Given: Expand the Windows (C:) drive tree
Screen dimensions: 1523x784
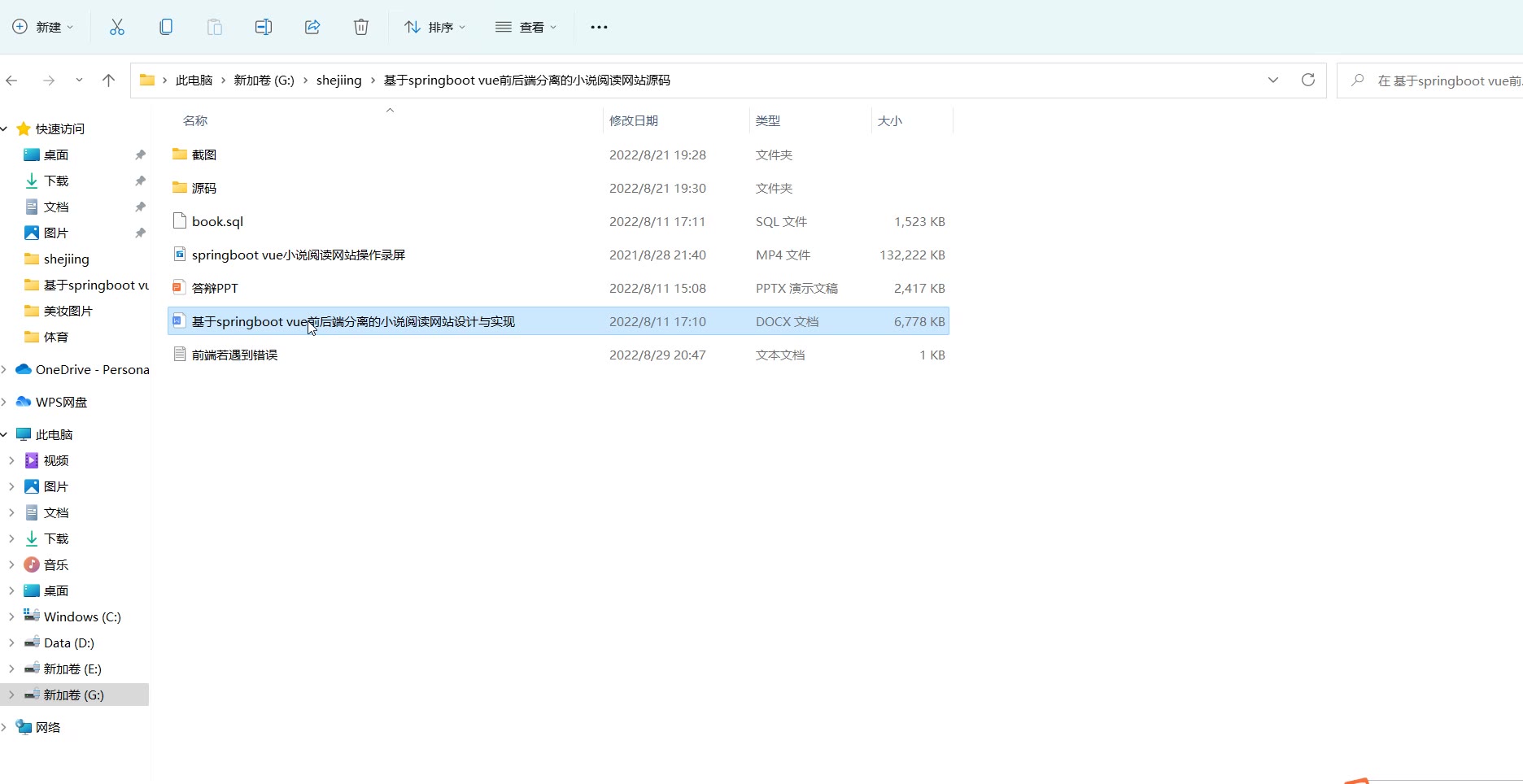Looking at the screenshot, I should coord(11,616).
